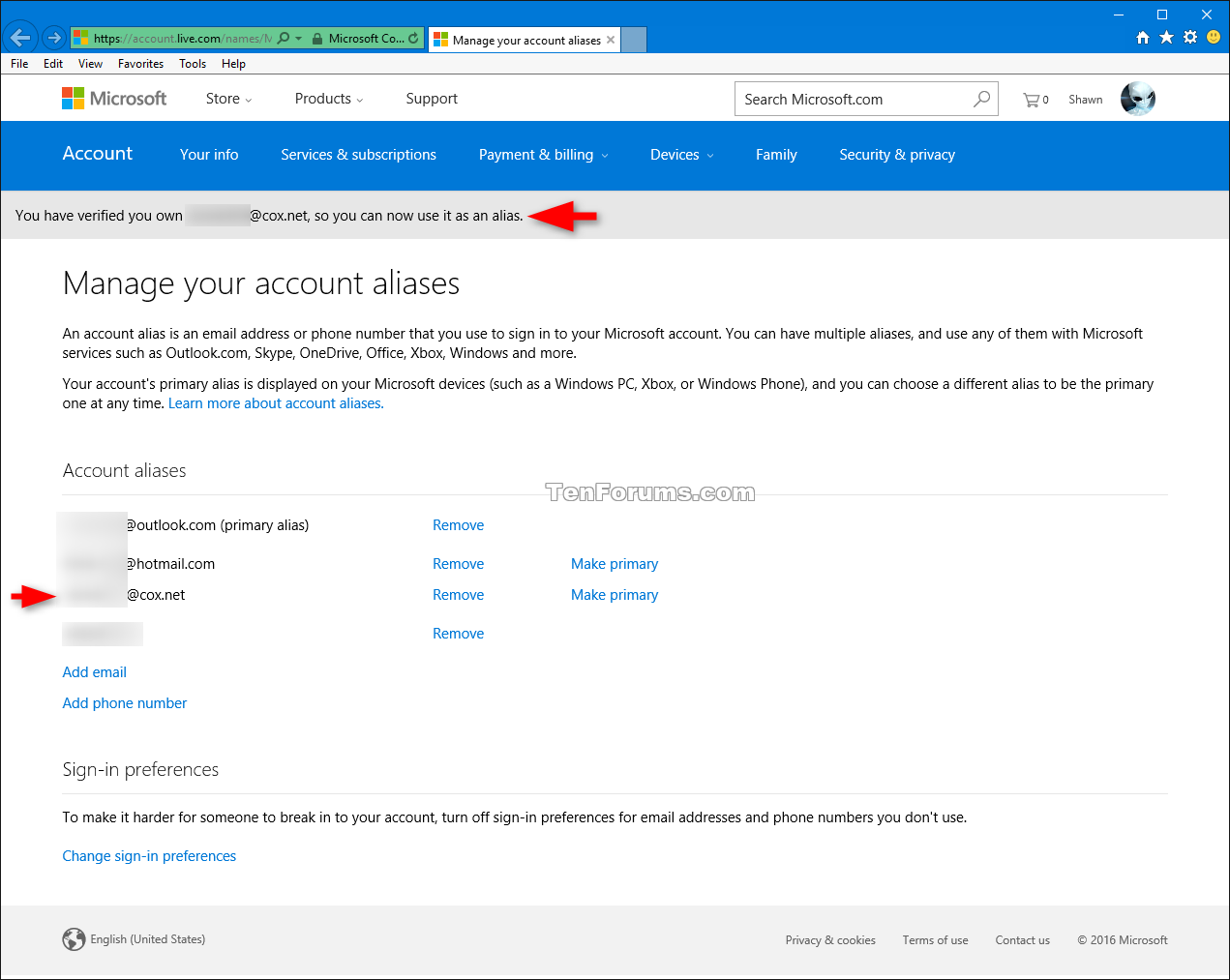Open Privacy & cookies footer link
Viewport: 1230px width, 980px height.
(x=830, y=940)
